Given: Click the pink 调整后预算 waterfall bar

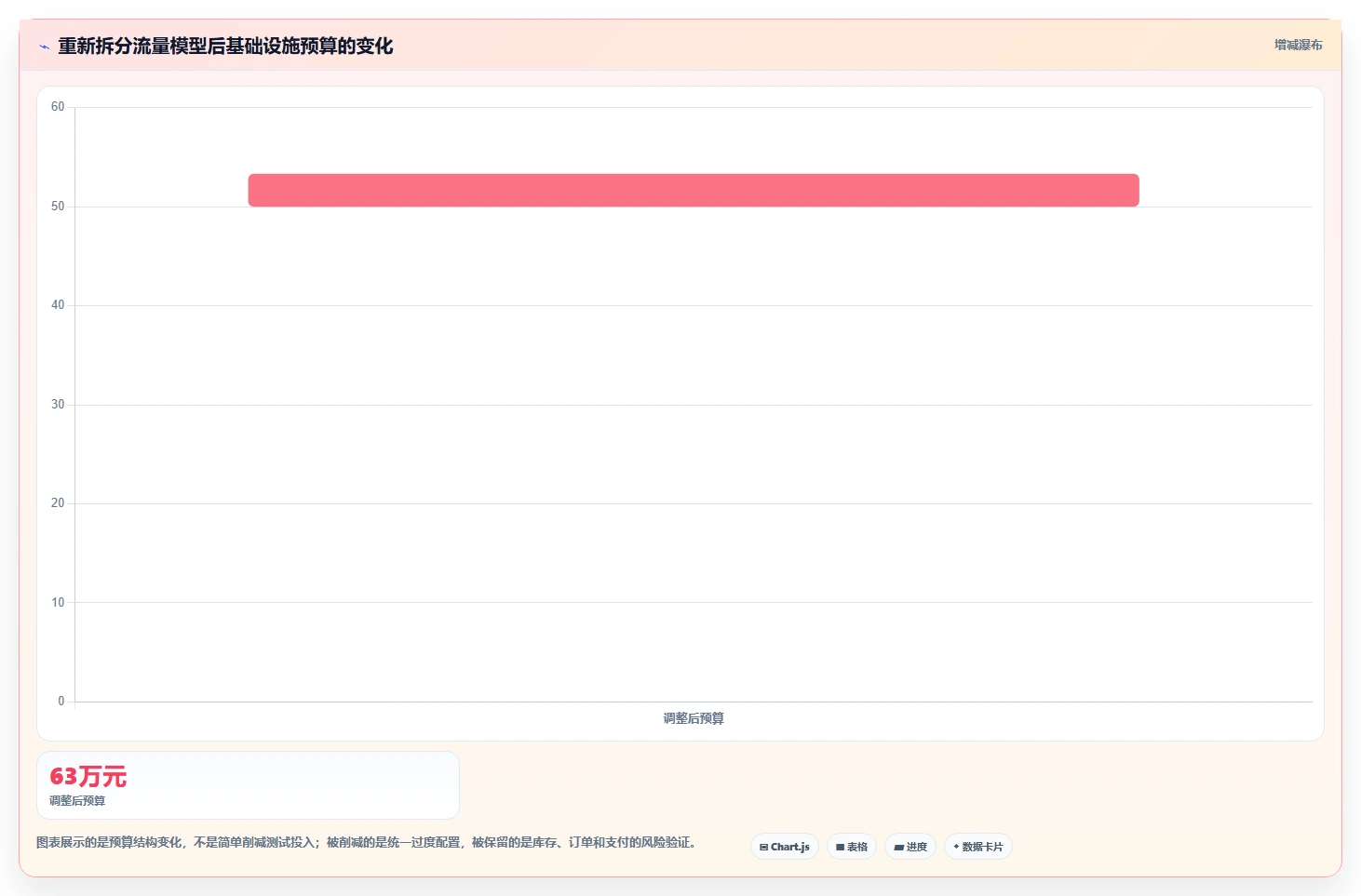Looking at the screenshot, I should (x=694, y=190).
